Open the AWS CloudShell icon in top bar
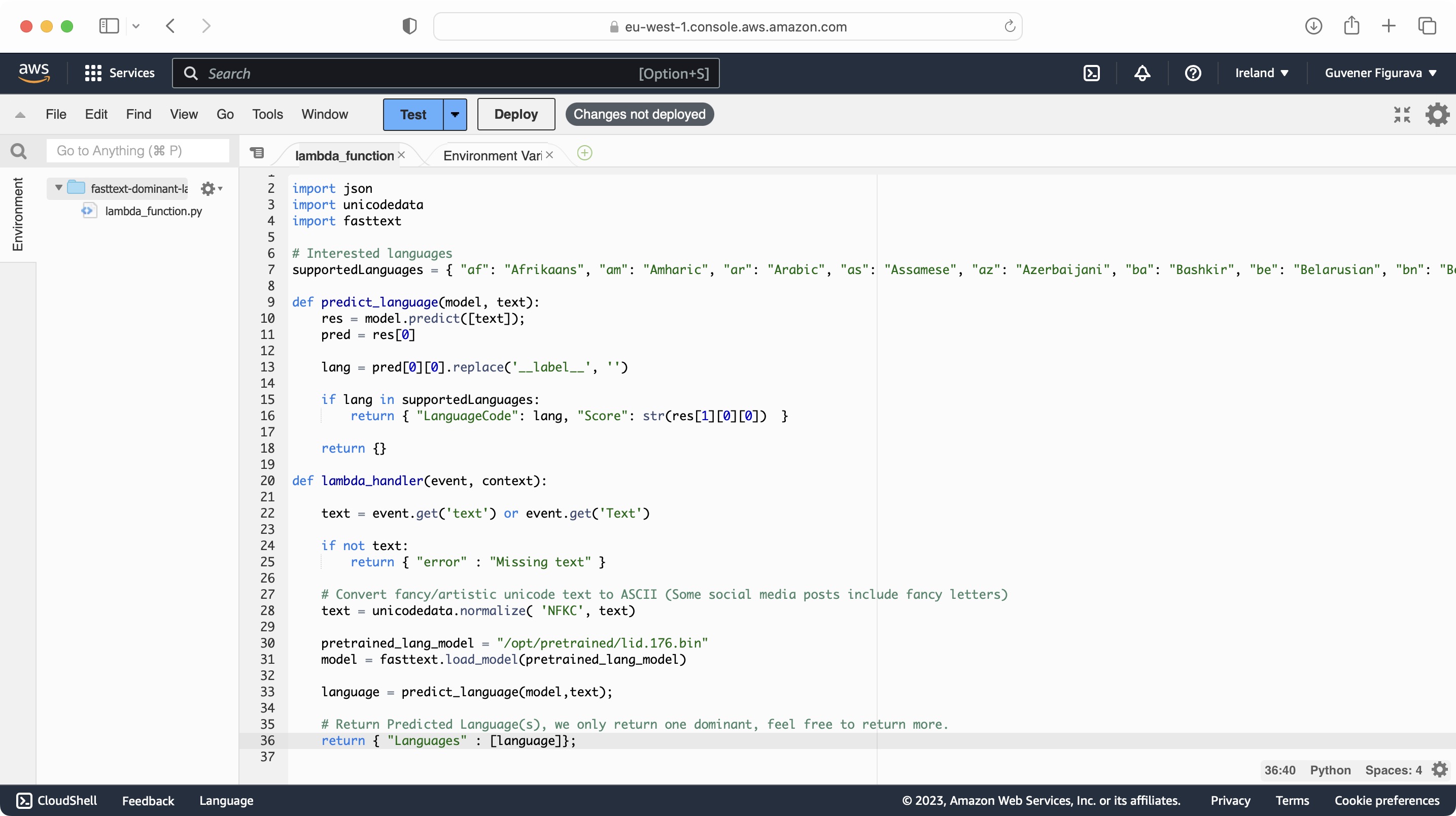 1091,73
